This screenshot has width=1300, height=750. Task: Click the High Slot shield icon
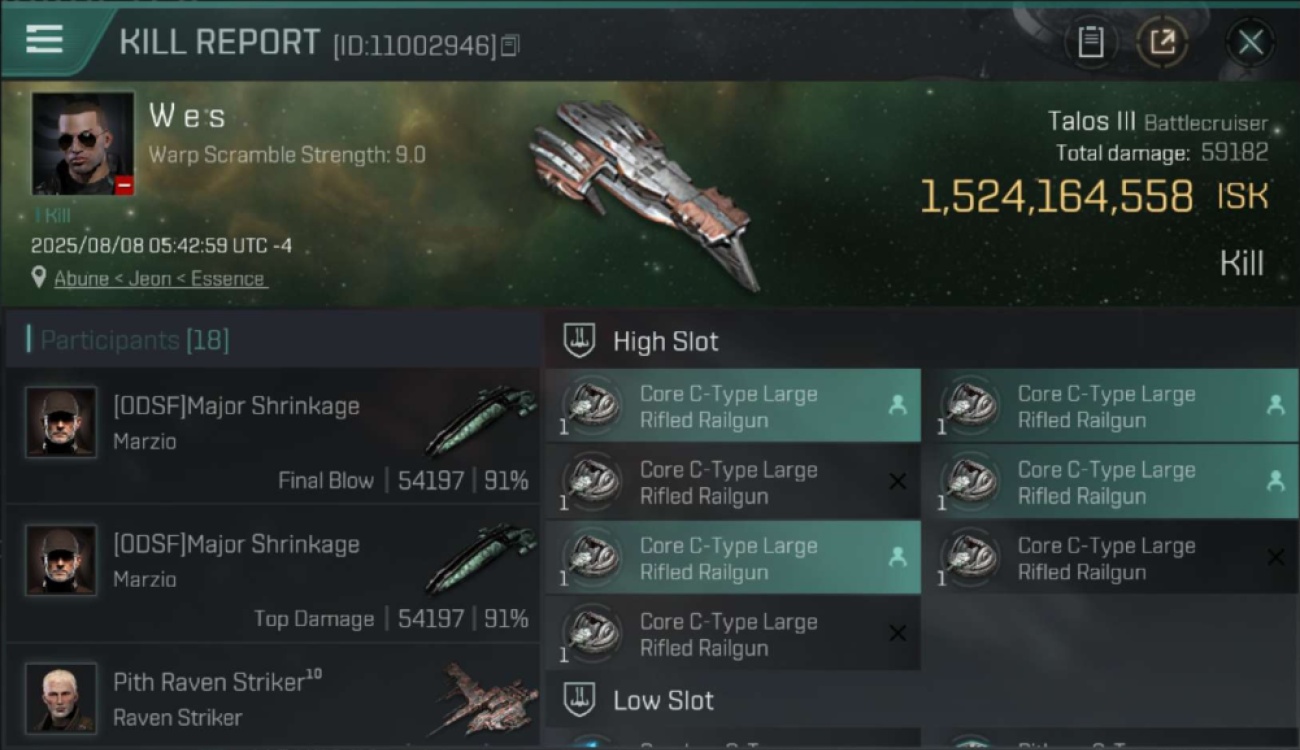pos(579,341)
